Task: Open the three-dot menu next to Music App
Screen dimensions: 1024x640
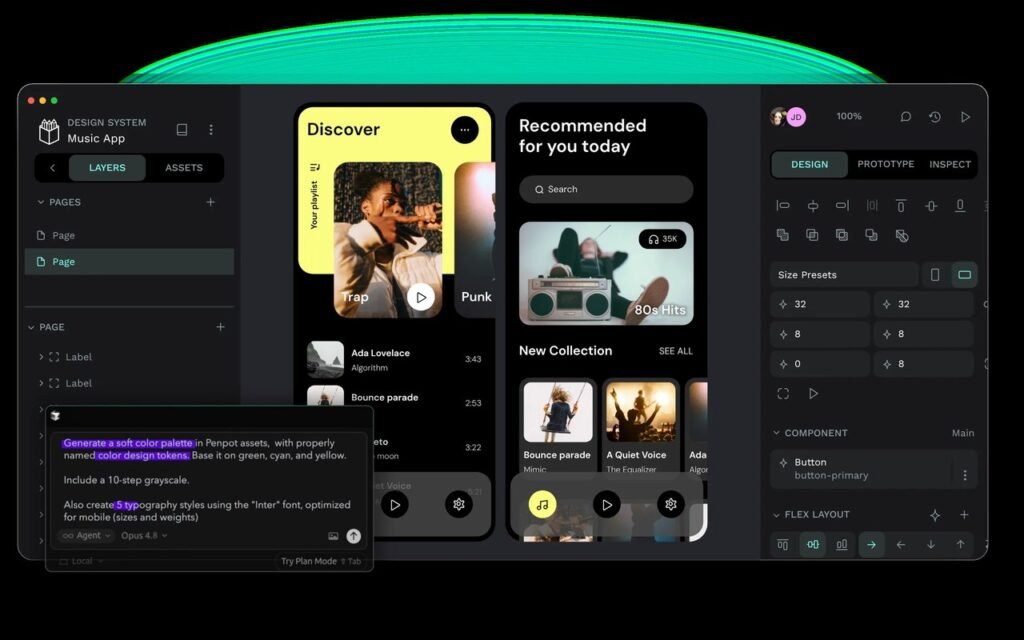Action: click(211, 129)
